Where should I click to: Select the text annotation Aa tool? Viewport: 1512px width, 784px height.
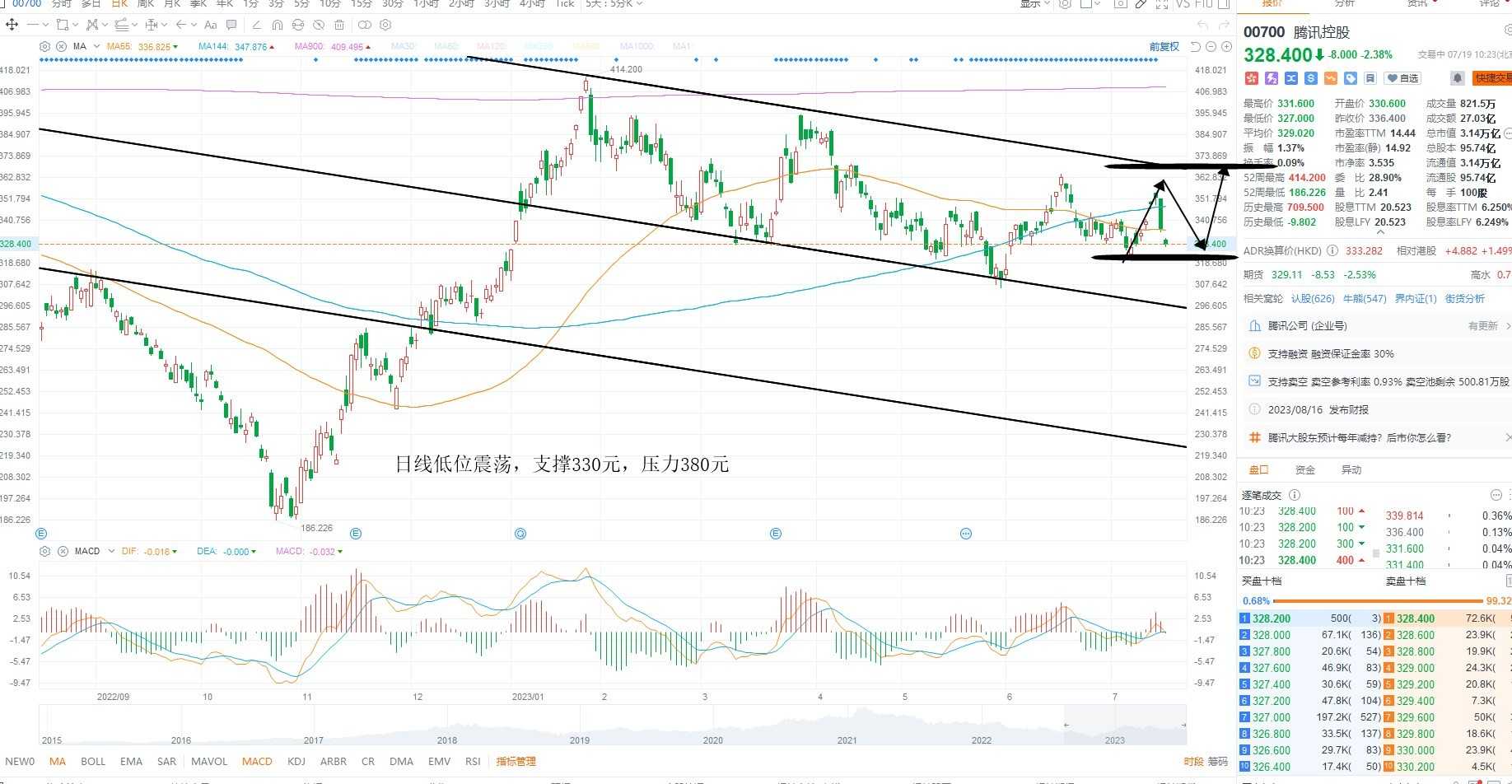[210, 25]
